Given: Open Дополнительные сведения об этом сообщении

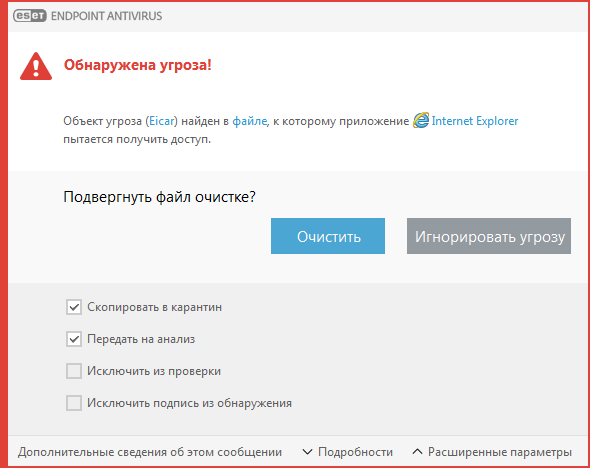Looking at the screenshot, I should [150, 452].
